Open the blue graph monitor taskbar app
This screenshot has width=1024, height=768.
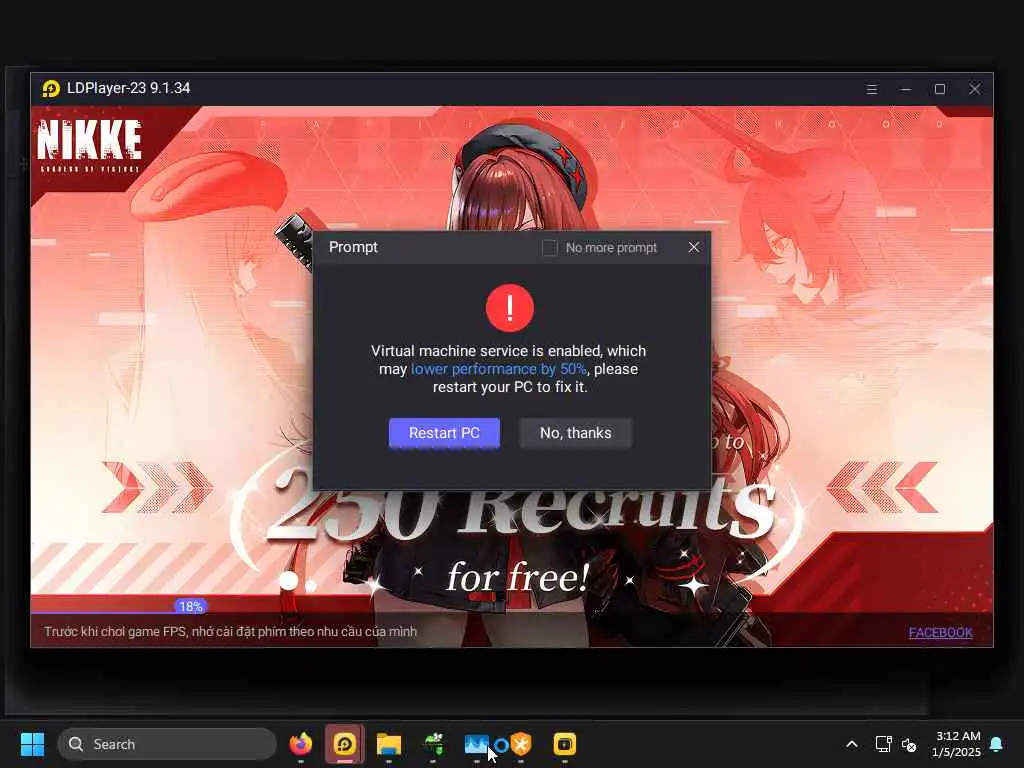[476, 744]
